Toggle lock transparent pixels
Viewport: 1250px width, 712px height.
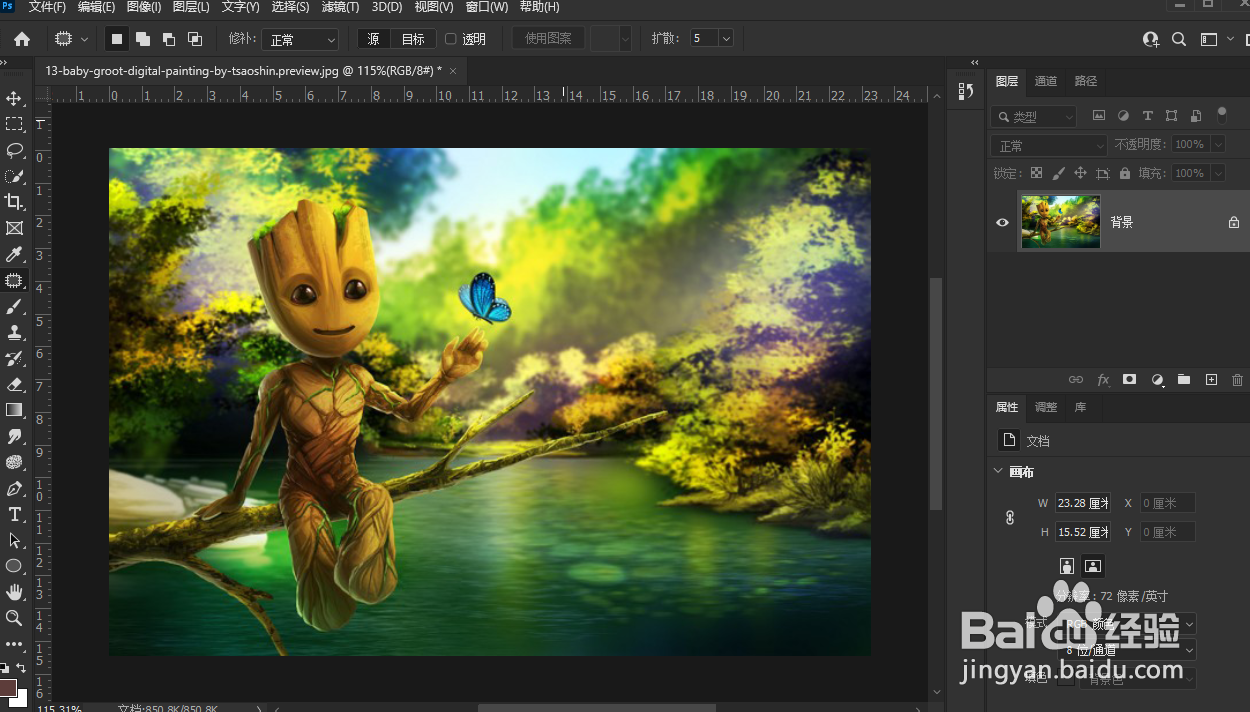coord(1036,173)
